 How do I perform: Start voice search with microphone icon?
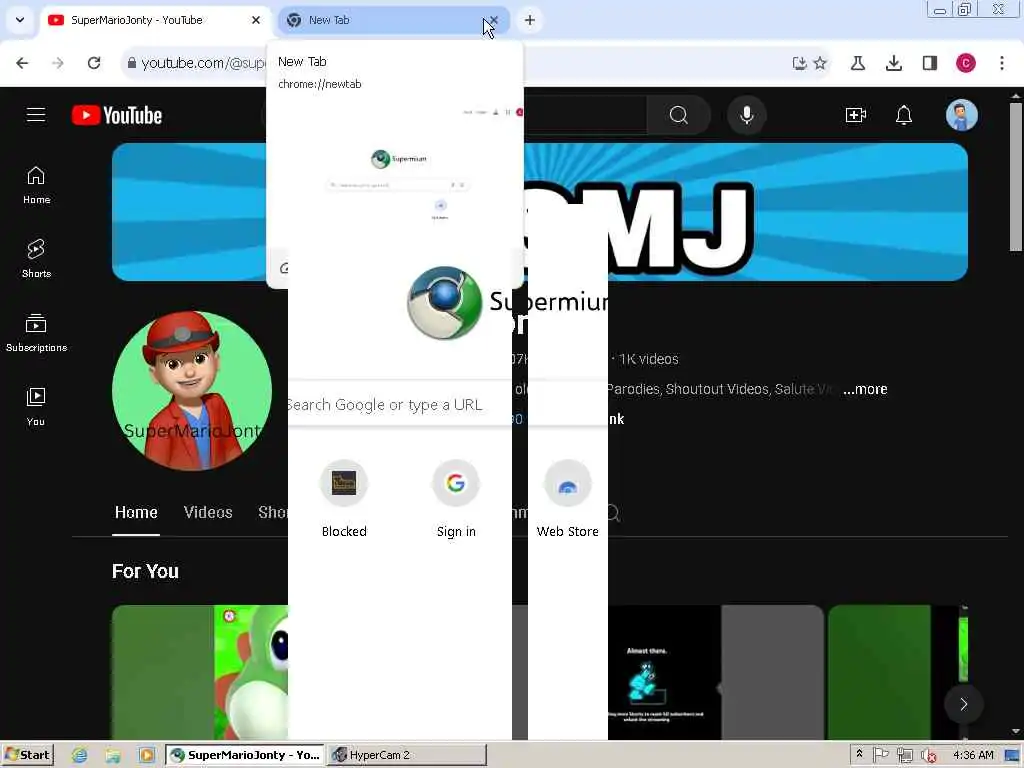(x=746, y=115)
